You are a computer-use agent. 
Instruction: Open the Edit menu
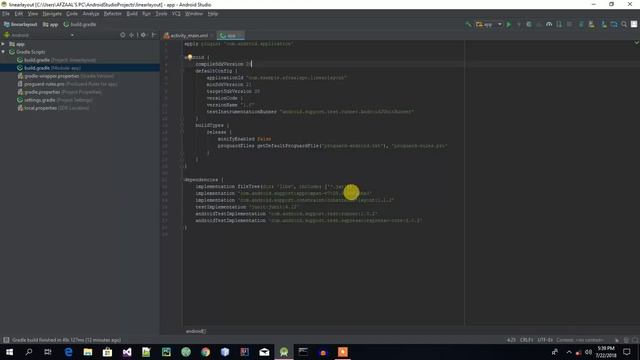click(19, 14)
